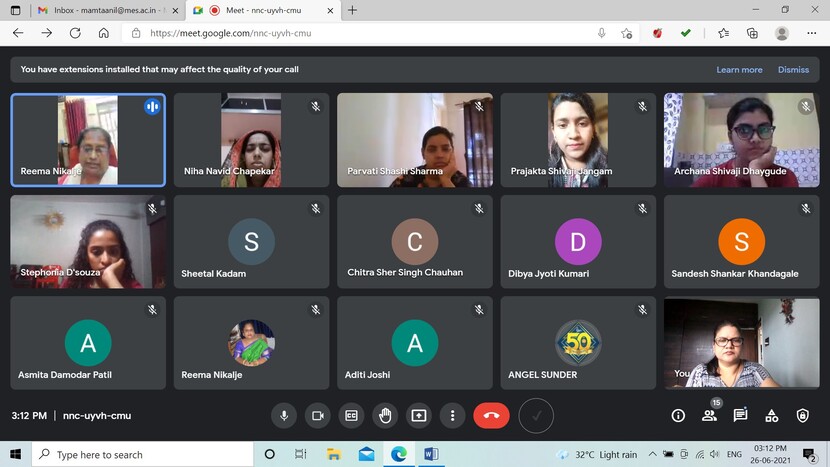Click the Present now icon
Image resolution: width=830 pixels, height=467 pixels.
point(419,415)
